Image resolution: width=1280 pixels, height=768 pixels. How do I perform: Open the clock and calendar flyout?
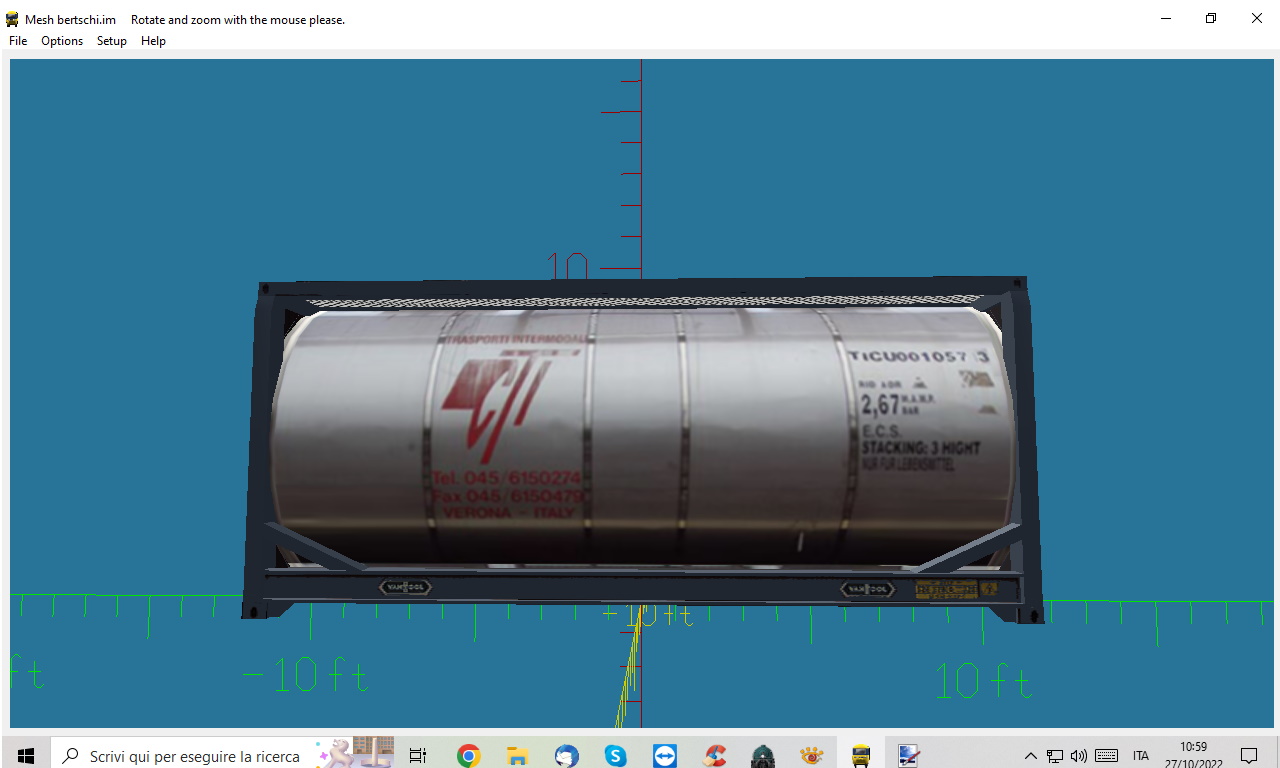[x=1193, y=755]
